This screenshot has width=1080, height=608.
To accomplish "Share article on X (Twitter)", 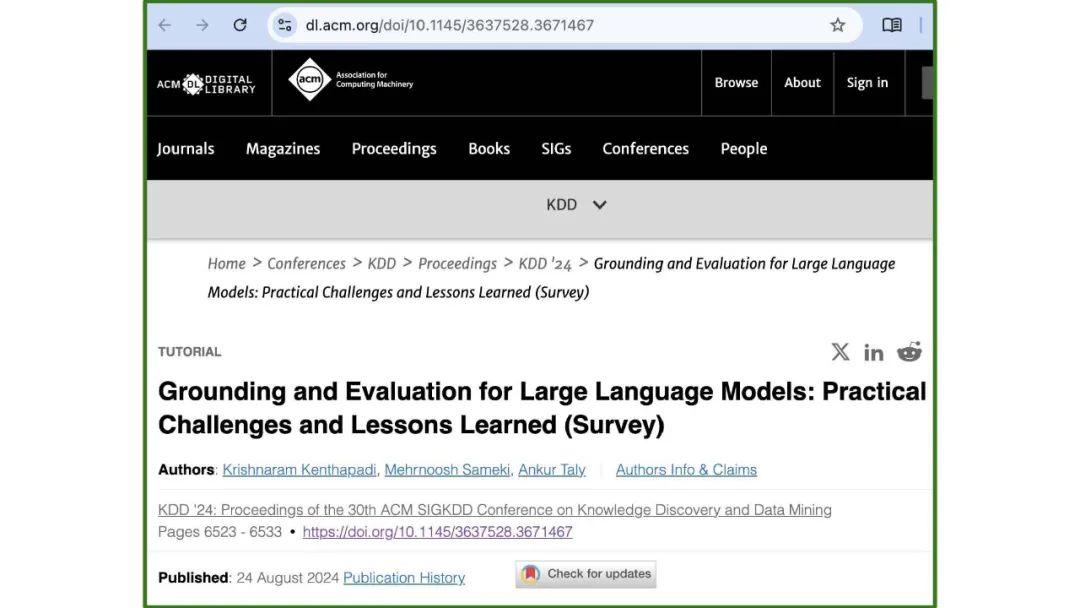I will click(x=840, y=352).
